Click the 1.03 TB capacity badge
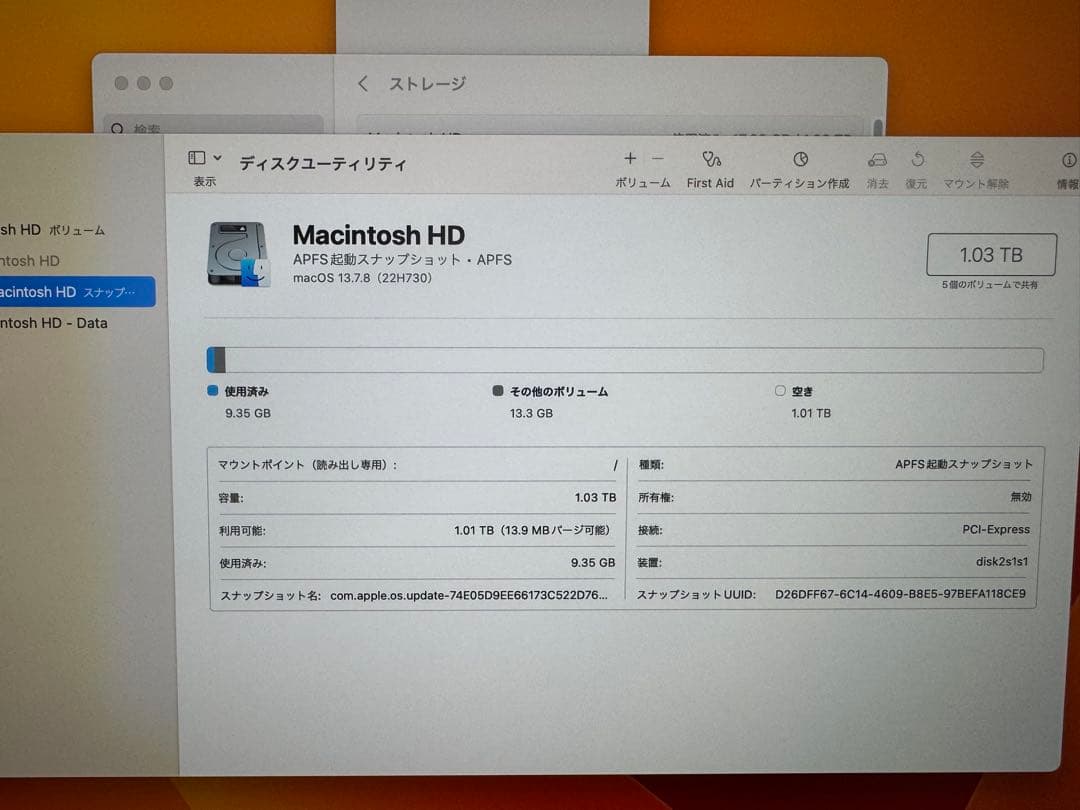The height and width of the screenshot is (810, 1080). coord(991,254)
